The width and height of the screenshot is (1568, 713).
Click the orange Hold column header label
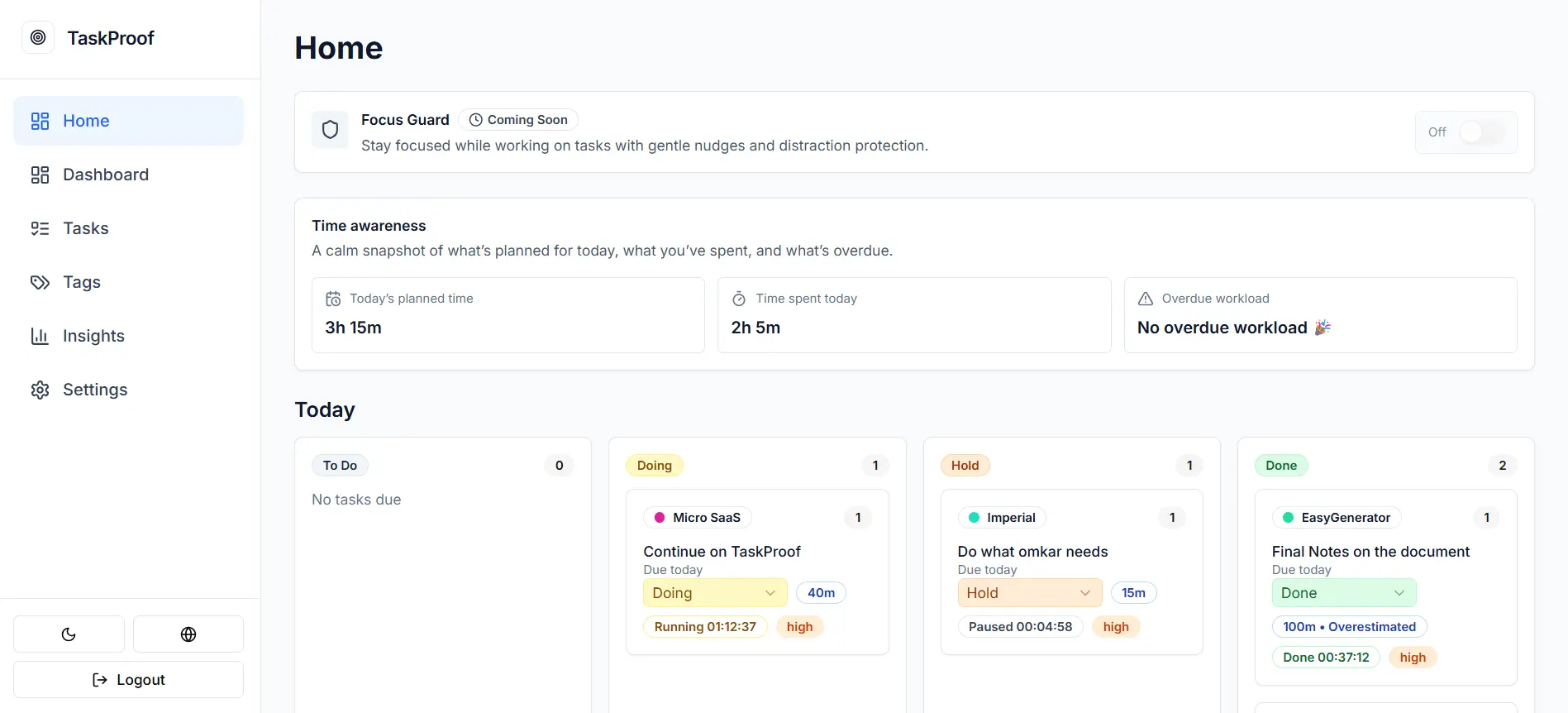[x=965, y=466]
